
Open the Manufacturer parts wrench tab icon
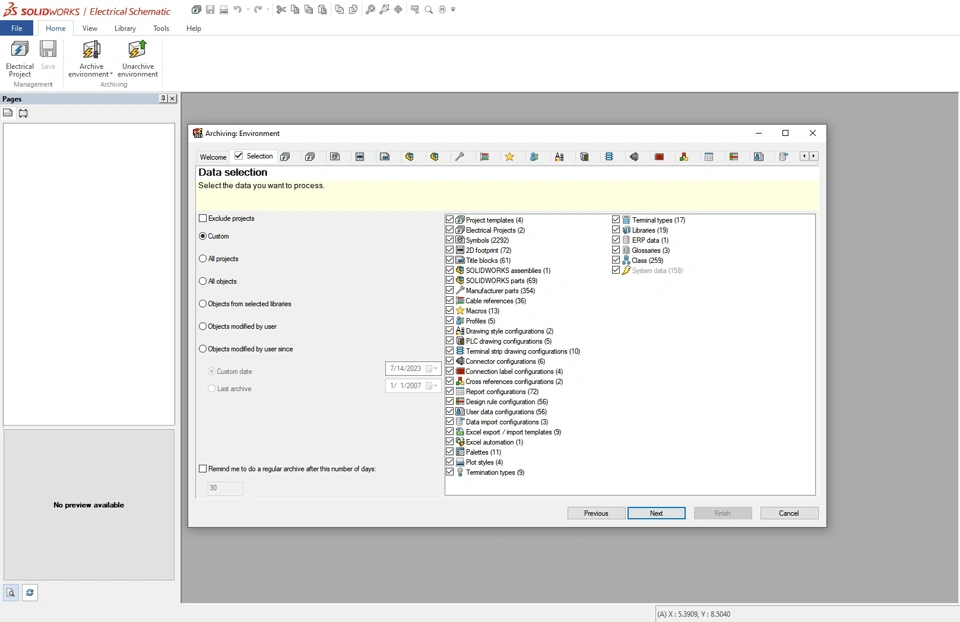click(459, 157)
